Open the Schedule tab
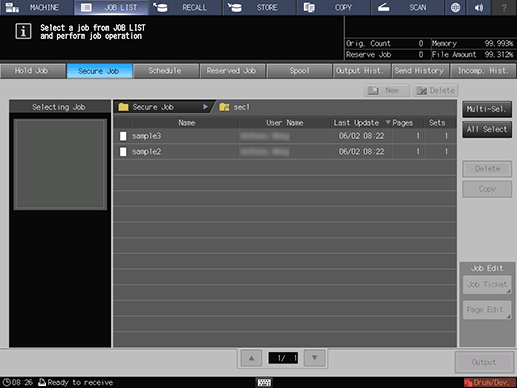Viewport: 517px width, 388px height. pyautogui.click(x=166, y=71)
